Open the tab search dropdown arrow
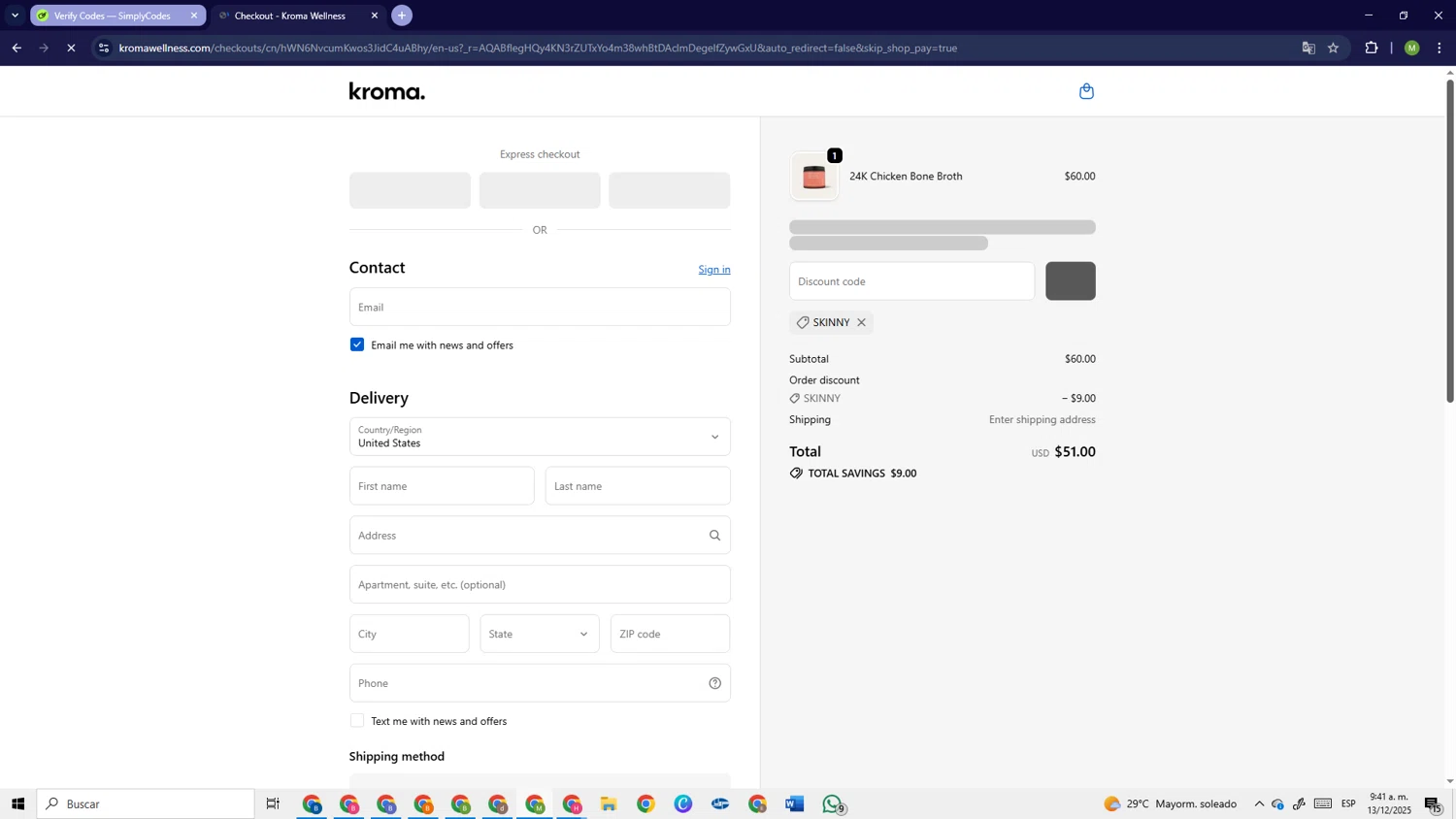This screenshot has height=819, width=1456. (x=15, y=16)
